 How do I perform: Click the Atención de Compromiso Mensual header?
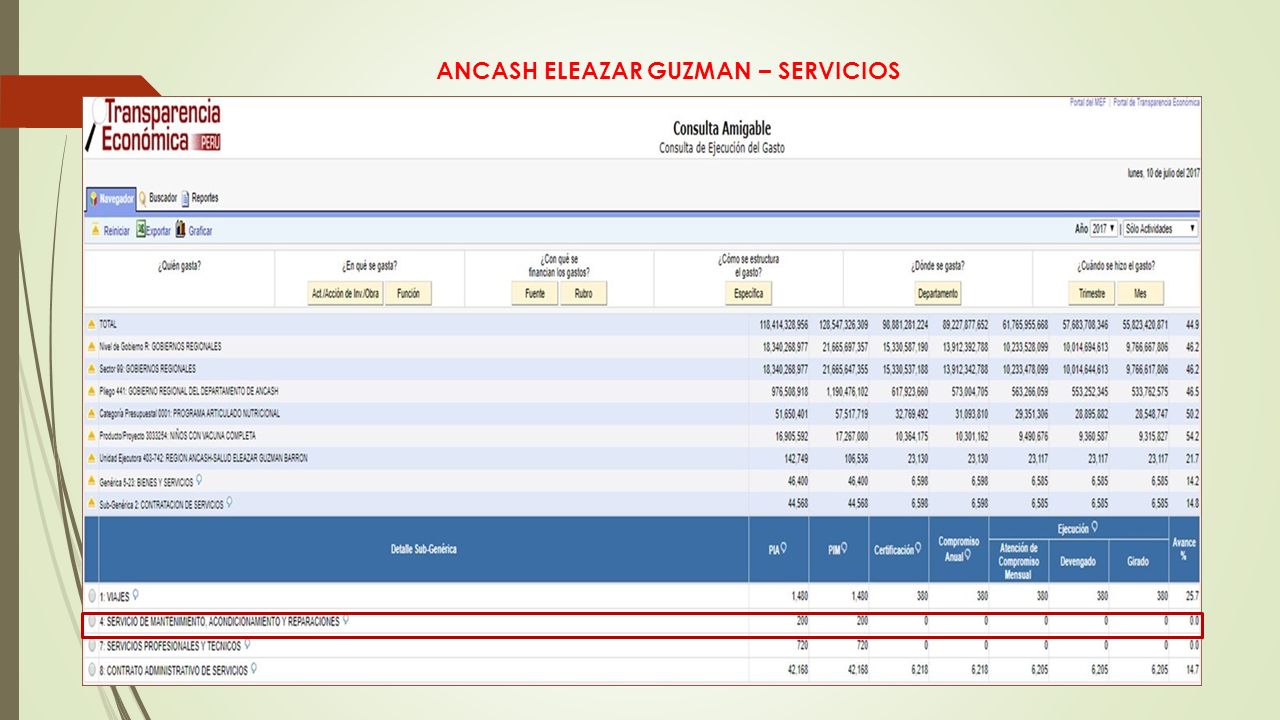[1018, 562]
